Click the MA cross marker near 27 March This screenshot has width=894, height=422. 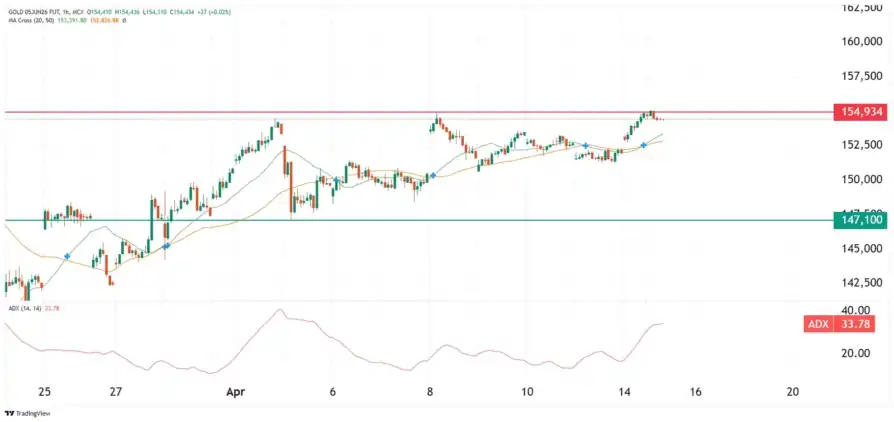tap(166, 245)
